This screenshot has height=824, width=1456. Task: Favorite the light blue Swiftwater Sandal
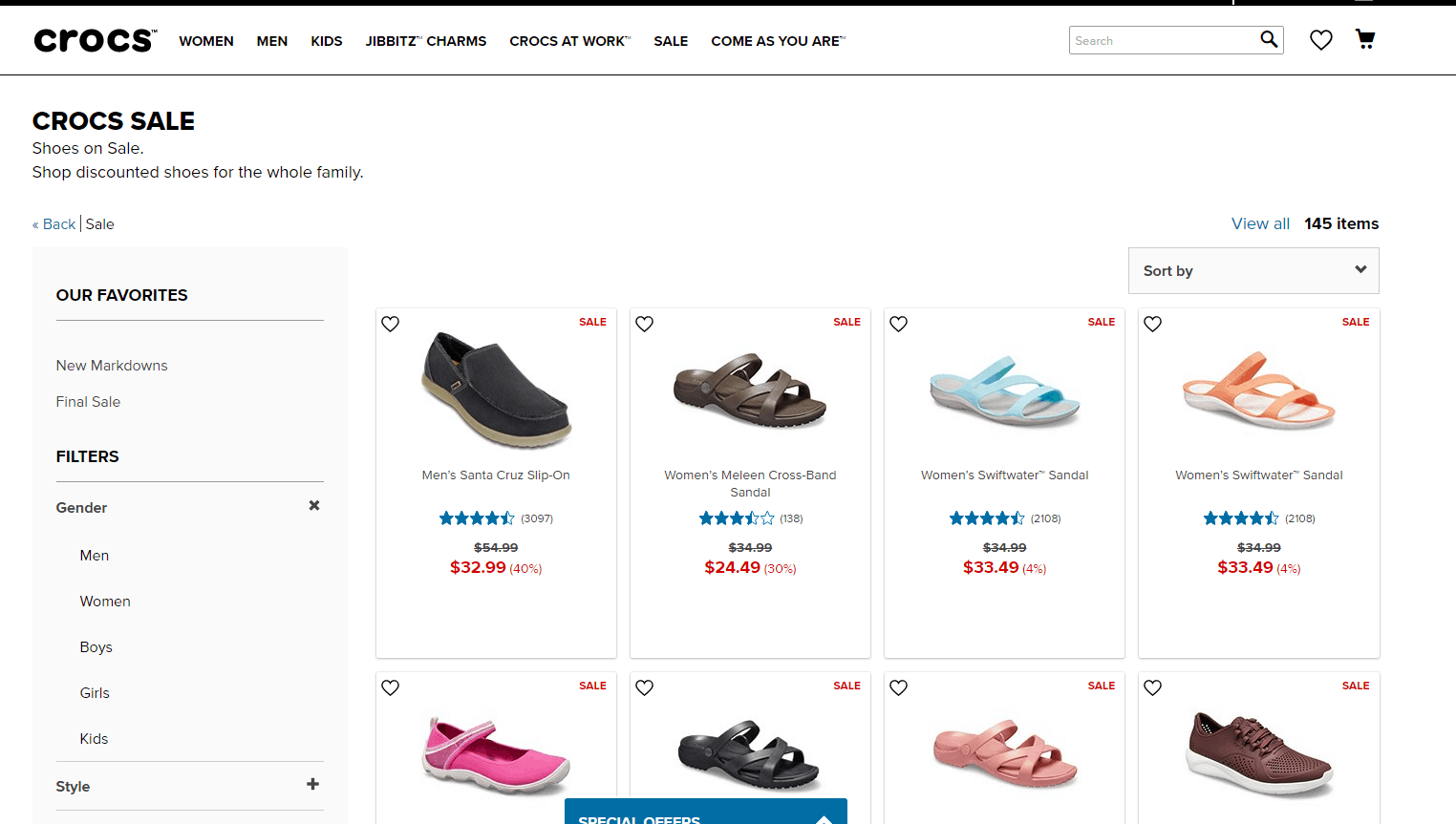pos(899,324)
